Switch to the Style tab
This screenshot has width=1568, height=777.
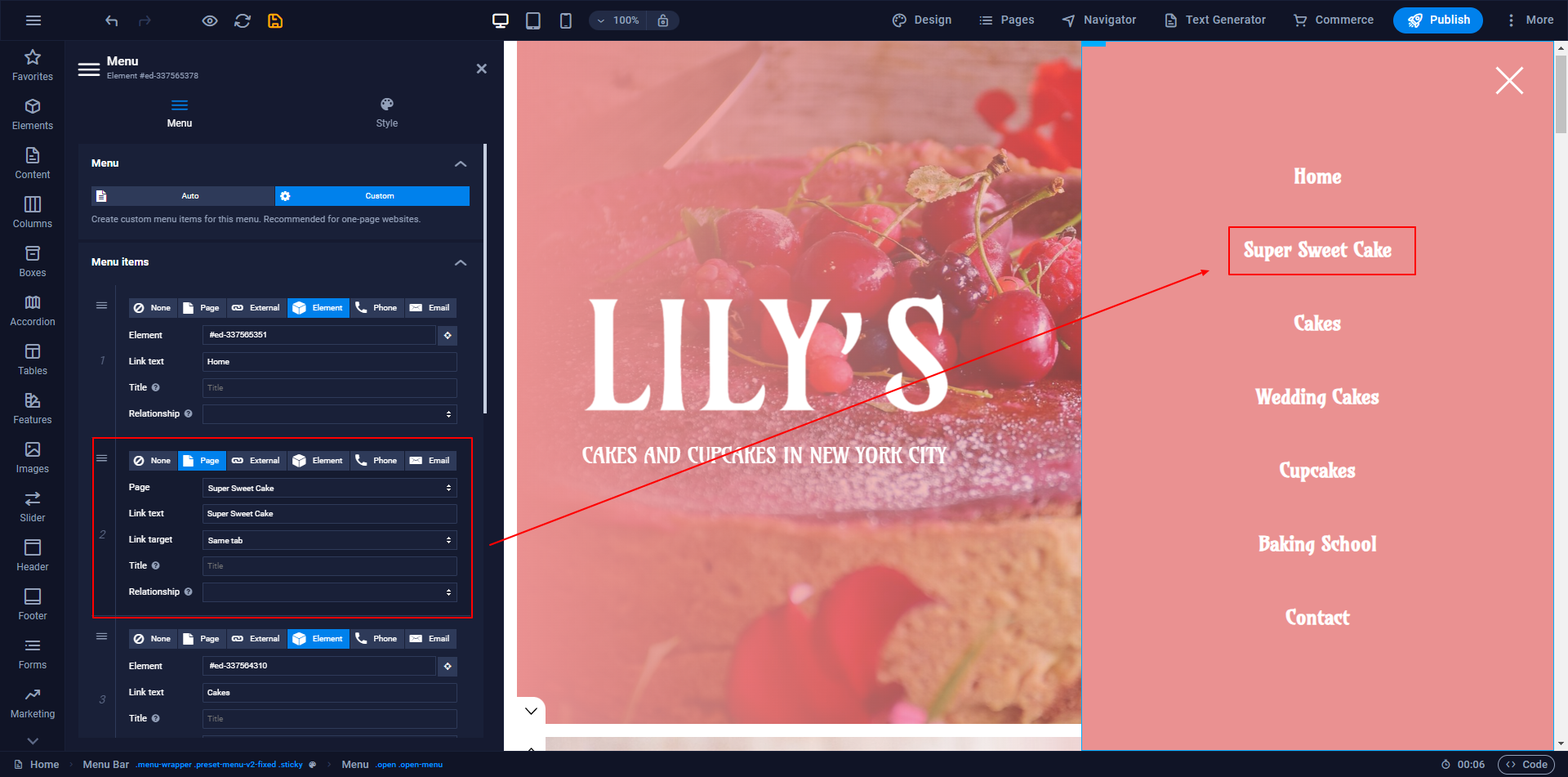387,113
